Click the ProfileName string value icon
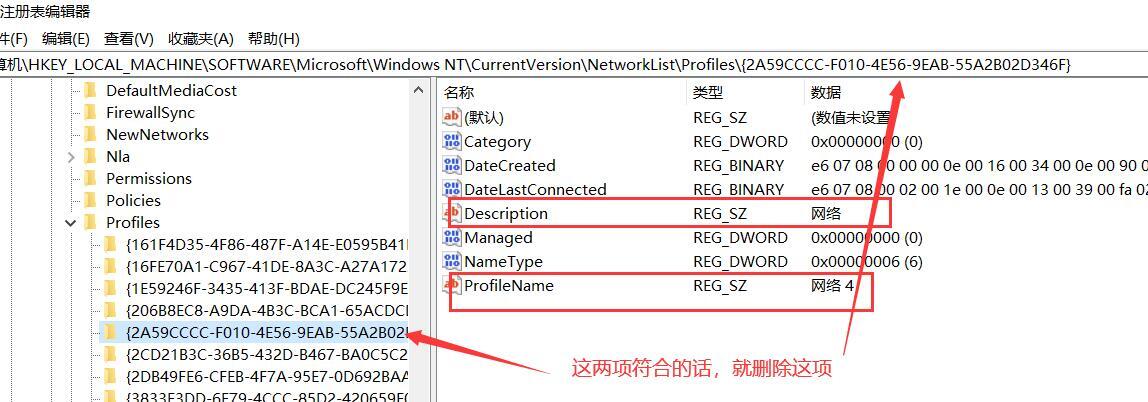This screenshot has width=1148, height=402. (x=452, y=286)
